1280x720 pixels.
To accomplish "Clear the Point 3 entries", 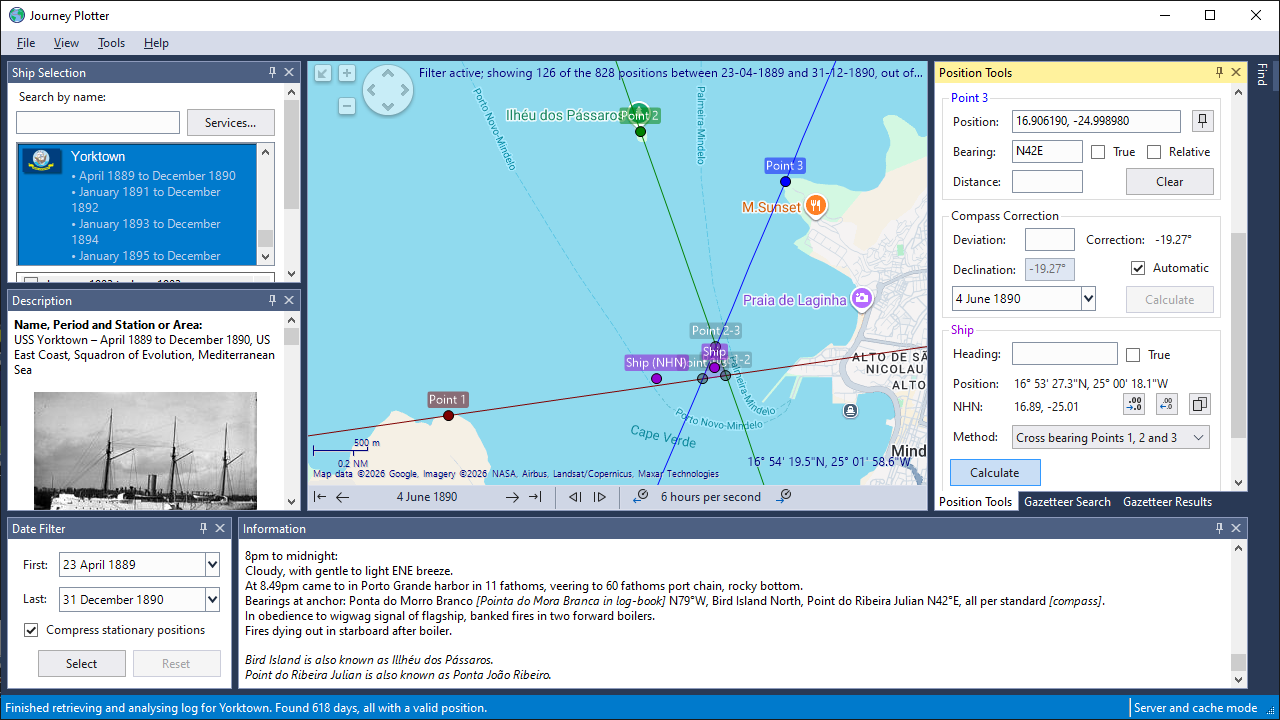I will 1170,182.
